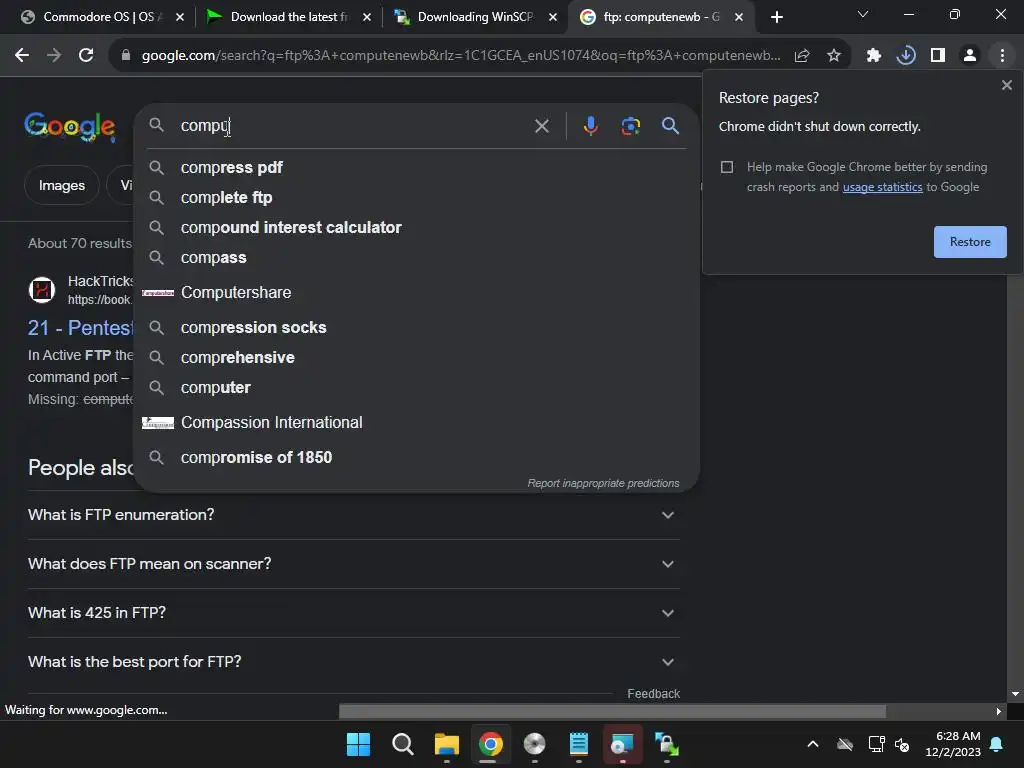Viewport: 1024px width, 768px height.
Task: Enable sending crash reports checkbox
Action: (x=727, y=167)
